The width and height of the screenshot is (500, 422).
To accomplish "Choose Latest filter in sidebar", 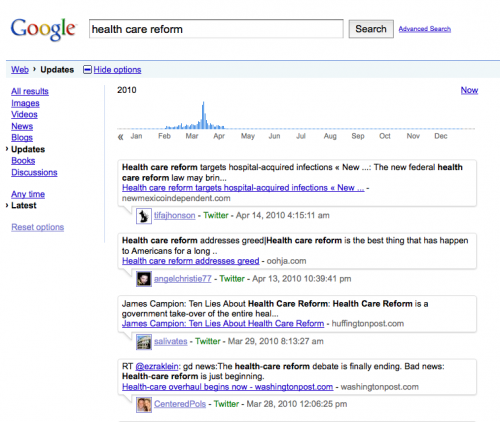I will (24, 205).
